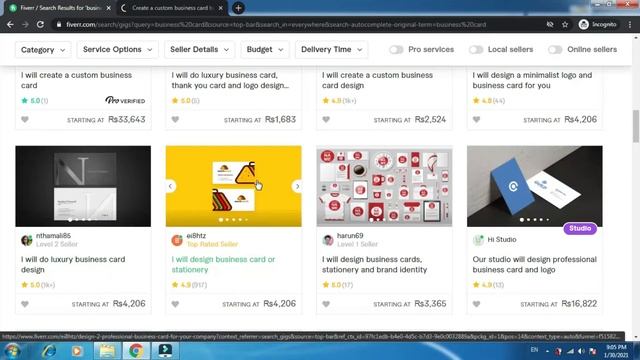The image size is (640, 360).
Task: Click the third-party cookies blocked eye icon
Action: click(550, 24)
